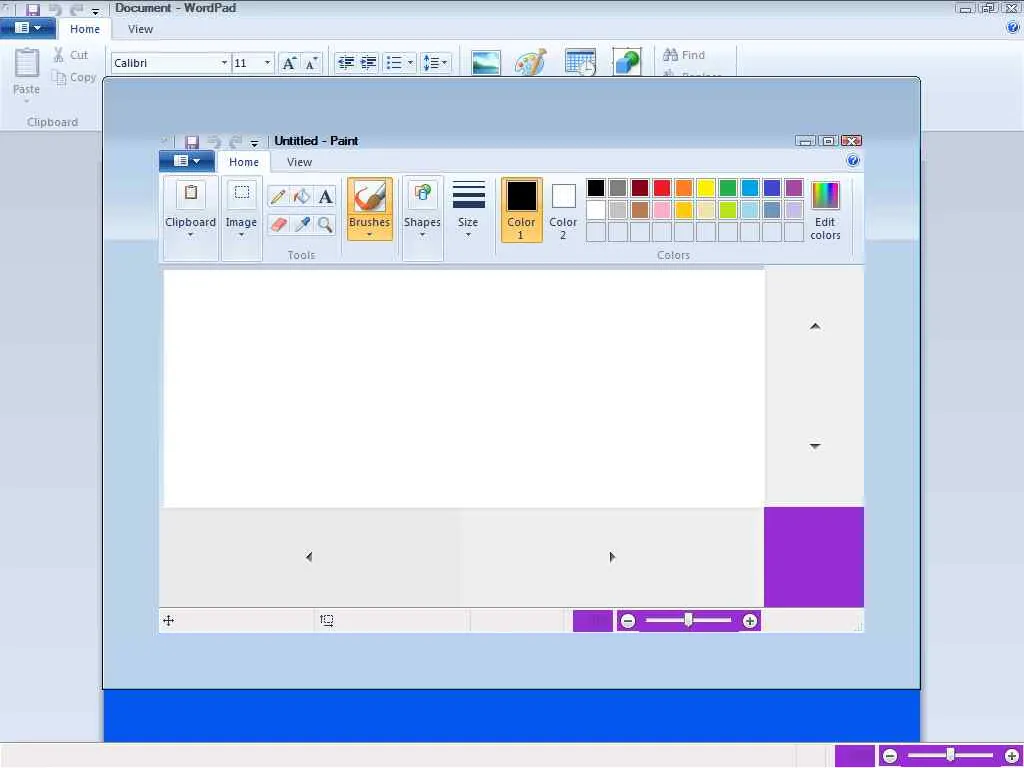The image size is (1024, 768).
Task: Click Insert object icon in WordPad
Action: pos(627,63)
